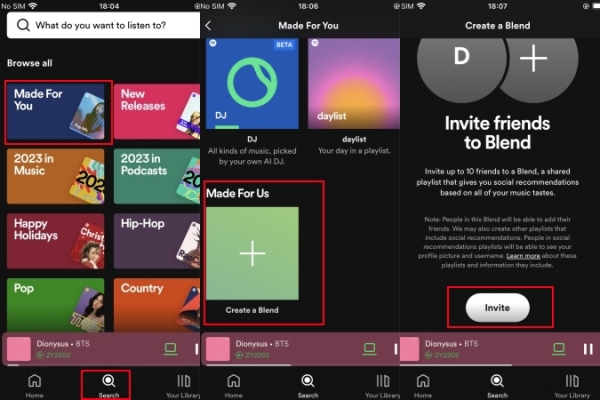Go back using the chevron on Made For You
The width and height of the screenshot is (600, 400).
(208, 26)
